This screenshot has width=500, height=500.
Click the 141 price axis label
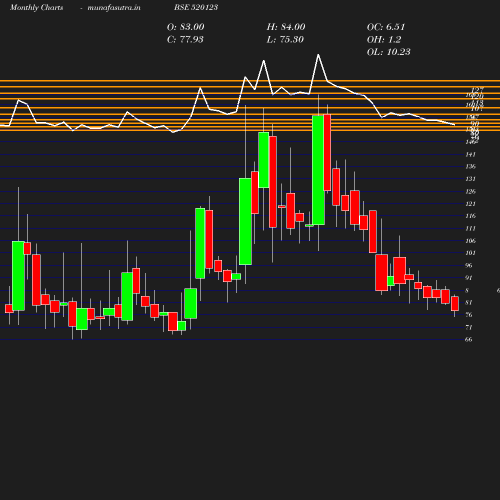click(x=471, y=154)
